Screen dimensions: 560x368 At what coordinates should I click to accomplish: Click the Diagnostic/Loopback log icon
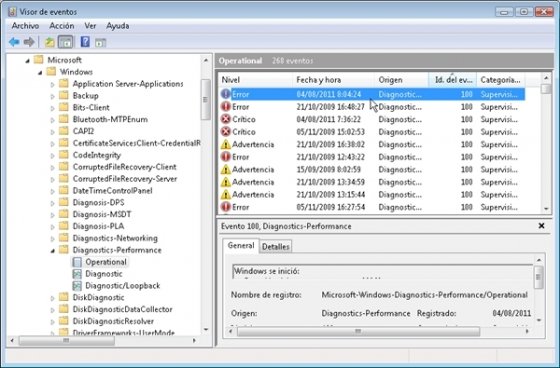(77, 286)
